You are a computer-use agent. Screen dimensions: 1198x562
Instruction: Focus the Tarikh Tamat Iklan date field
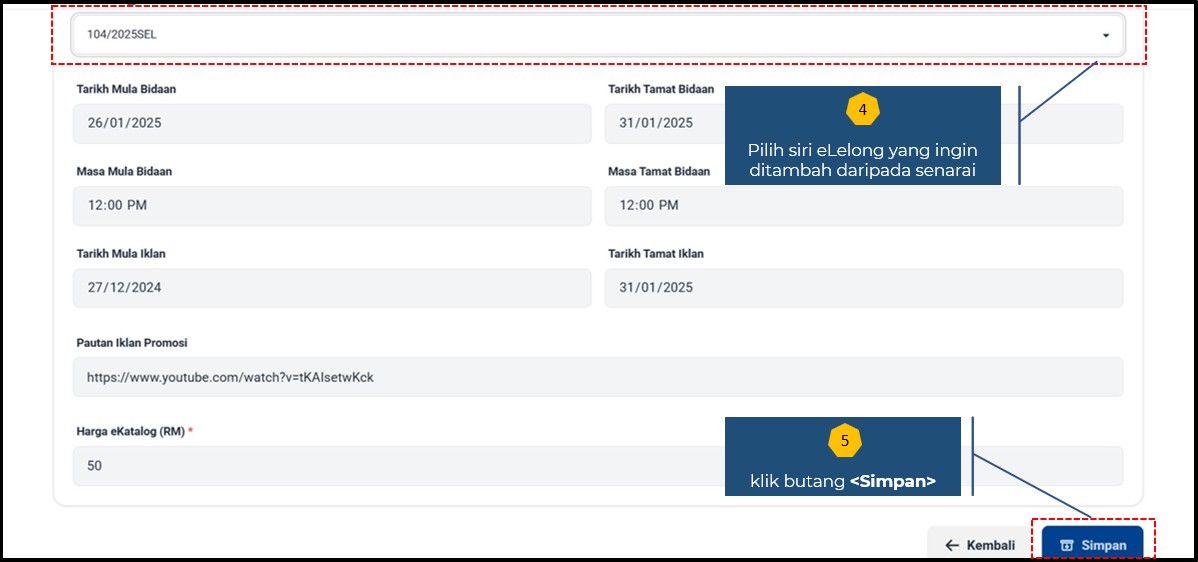pos(863,288)
